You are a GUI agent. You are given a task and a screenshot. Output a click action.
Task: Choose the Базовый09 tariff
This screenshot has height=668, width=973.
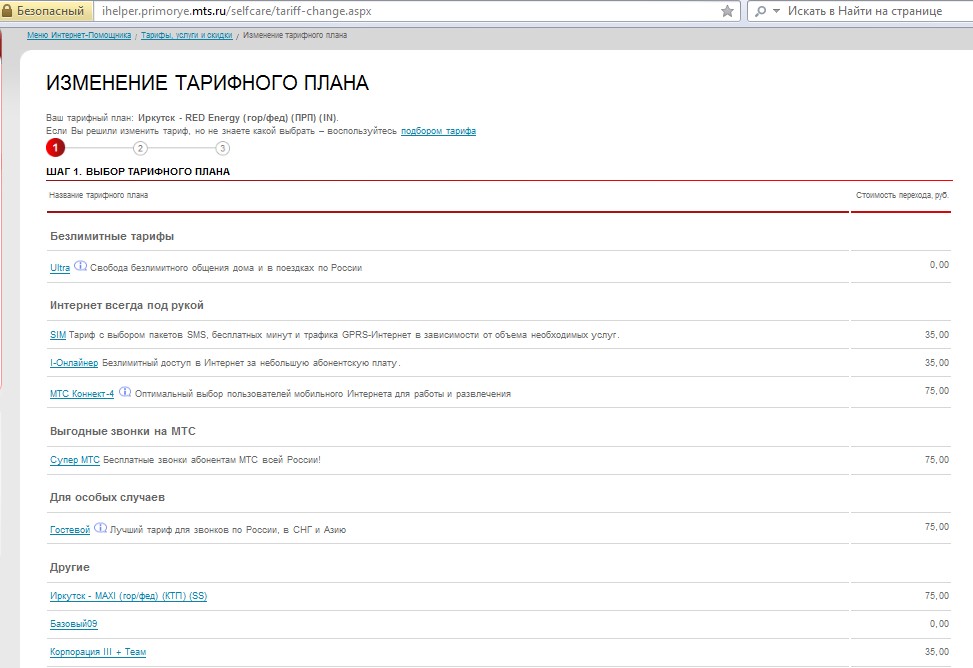[x=74, y=624]
